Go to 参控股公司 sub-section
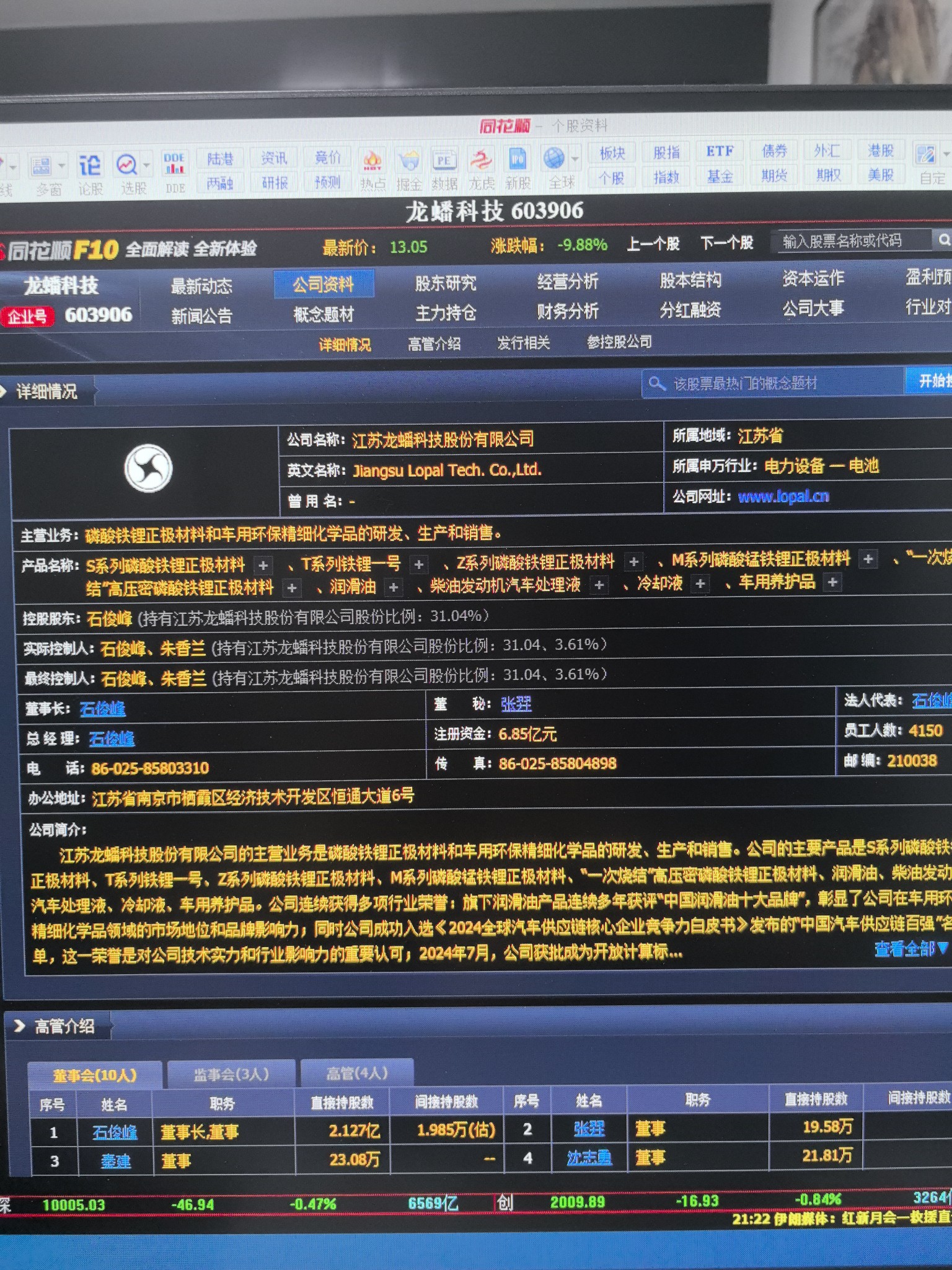The image size is (952, 1270). click(x=619, y=342)
